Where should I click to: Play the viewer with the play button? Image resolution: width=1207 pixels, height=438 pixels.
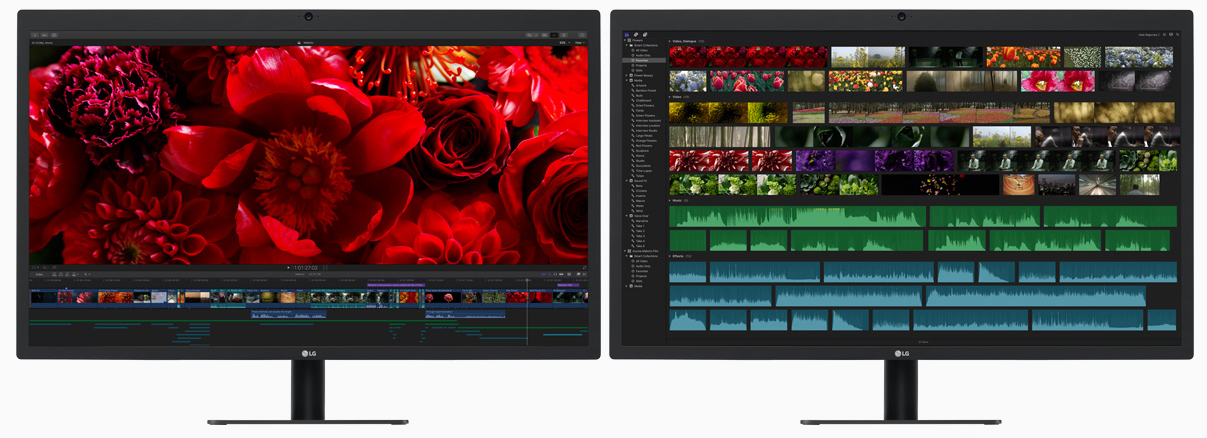(x=288, y=268)
